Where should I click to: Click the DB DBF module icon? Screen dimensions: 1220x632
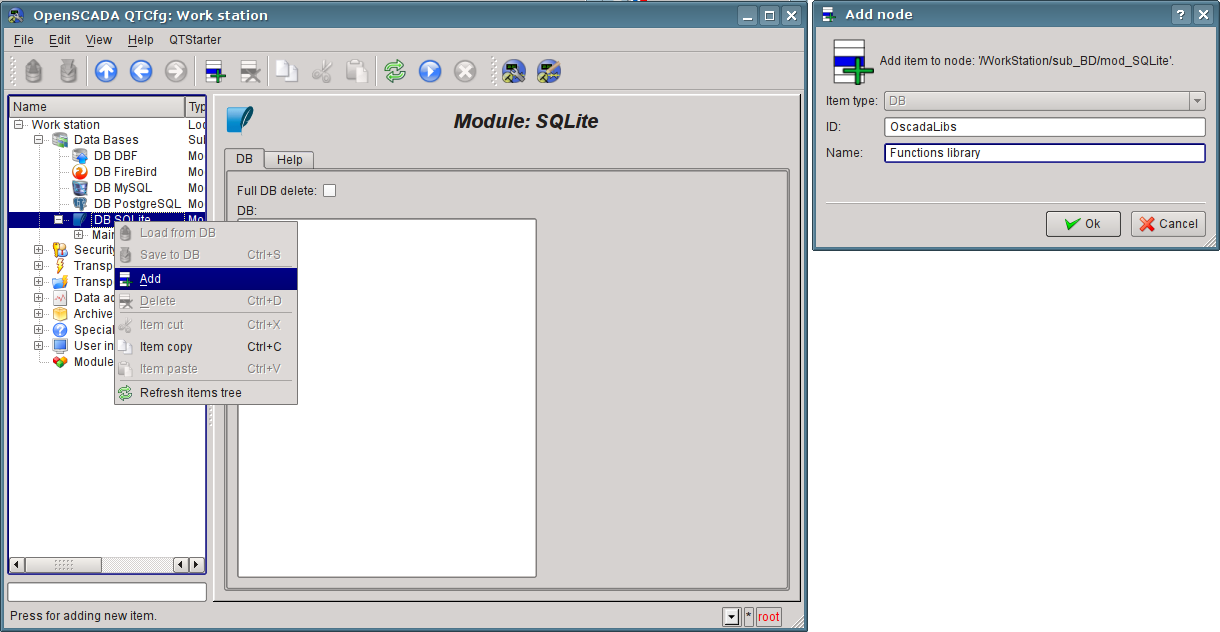(80, 156)
